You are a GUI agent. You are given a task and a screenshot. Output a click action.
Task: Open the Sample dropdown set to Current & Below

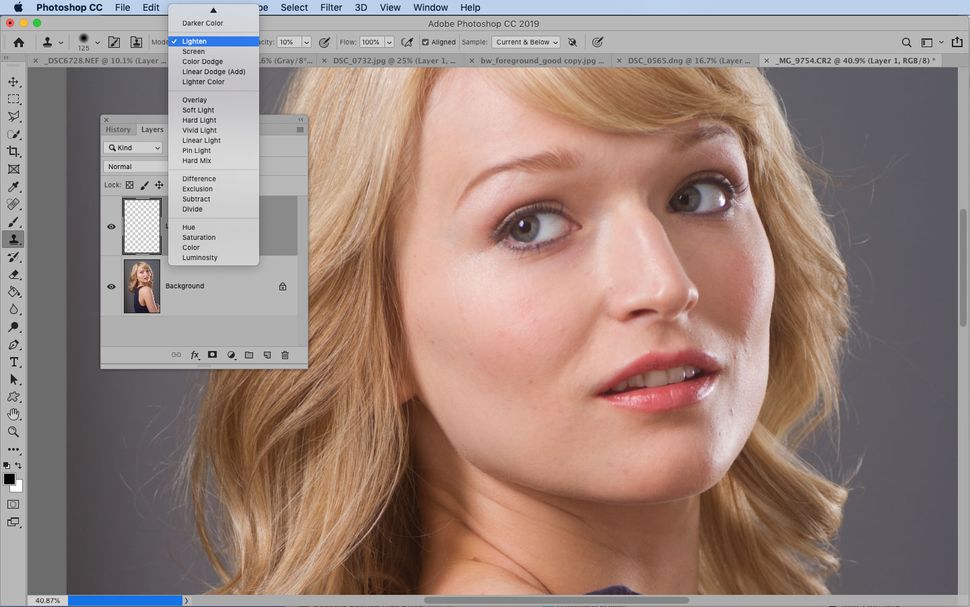point(526,42)
